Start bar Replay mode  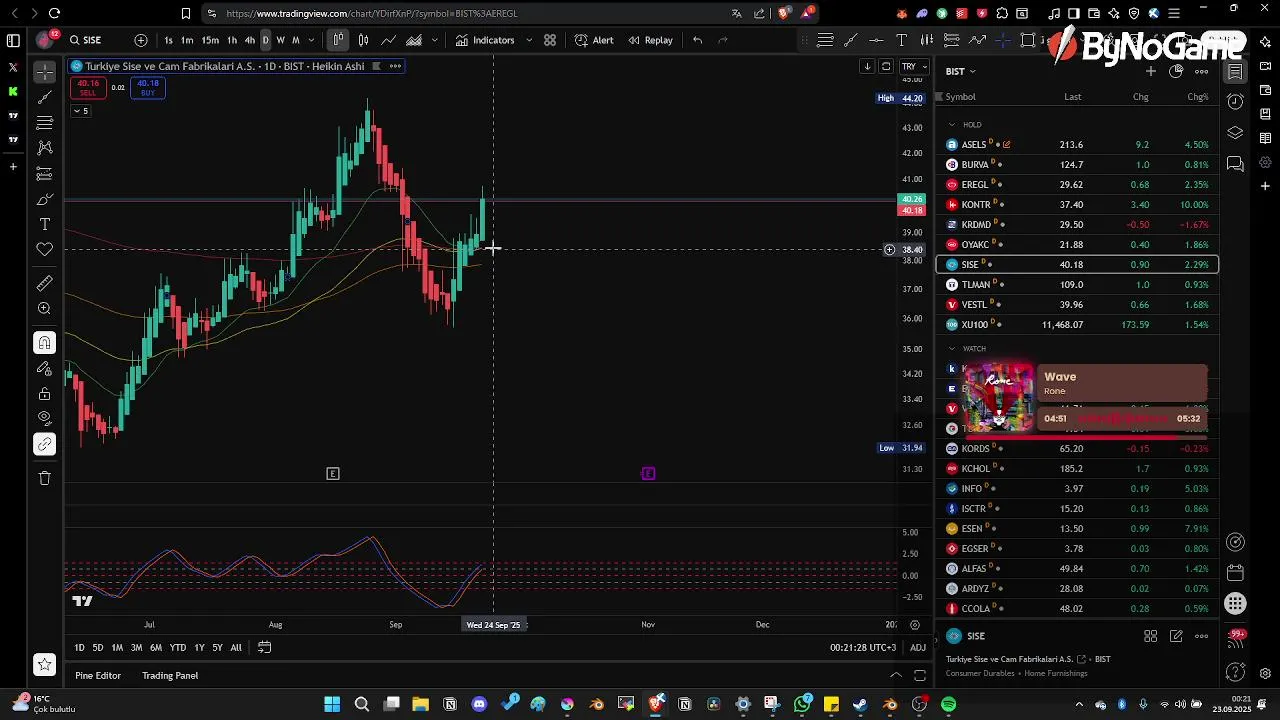click(650, 40)
